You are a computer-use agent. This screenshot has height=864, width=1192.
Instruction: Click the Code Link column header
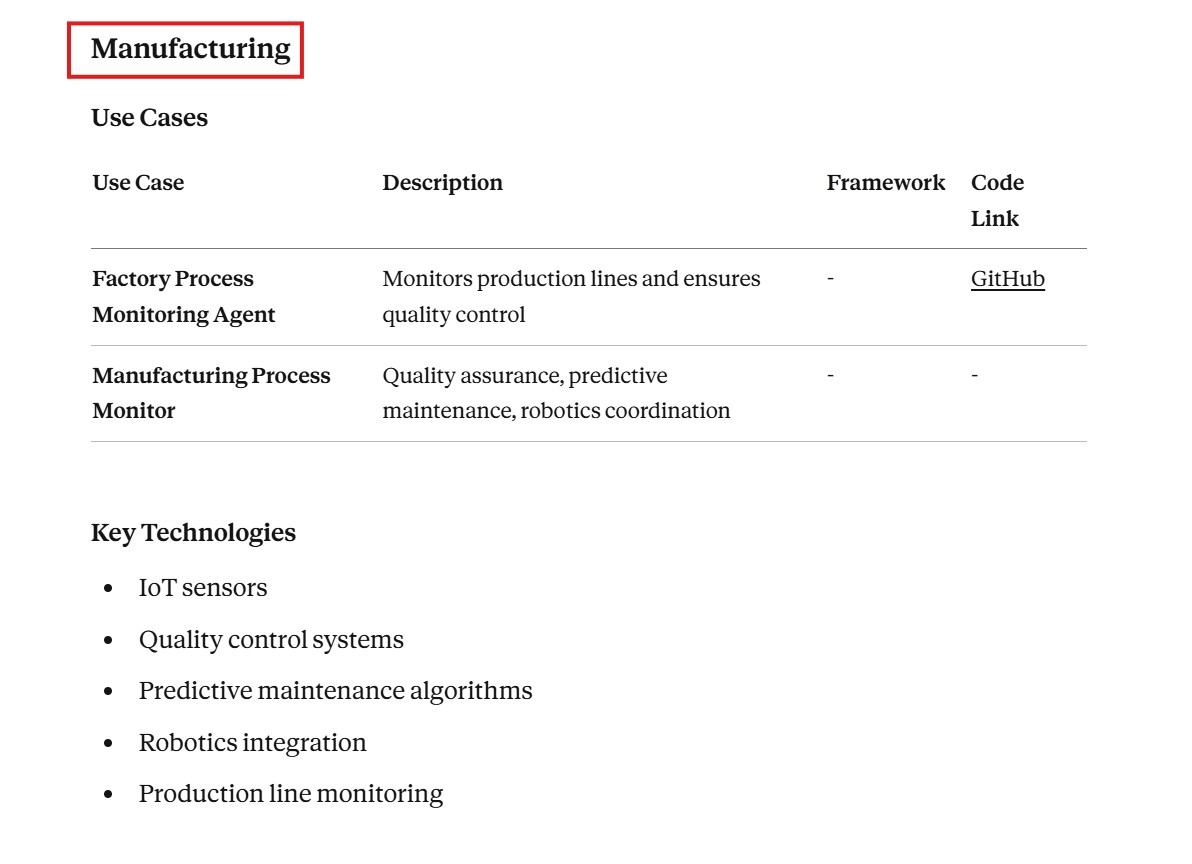(x=997, y=200)
